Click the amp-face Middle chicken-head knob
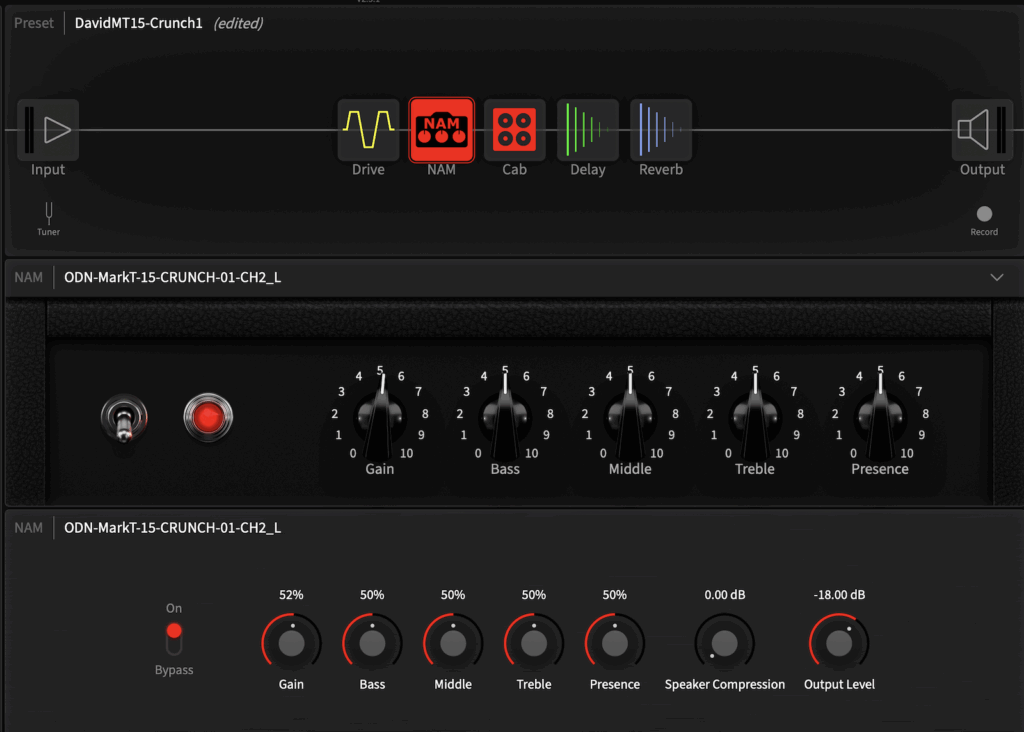Screen dimensions: 1024x732 click(x=630, y=416)
